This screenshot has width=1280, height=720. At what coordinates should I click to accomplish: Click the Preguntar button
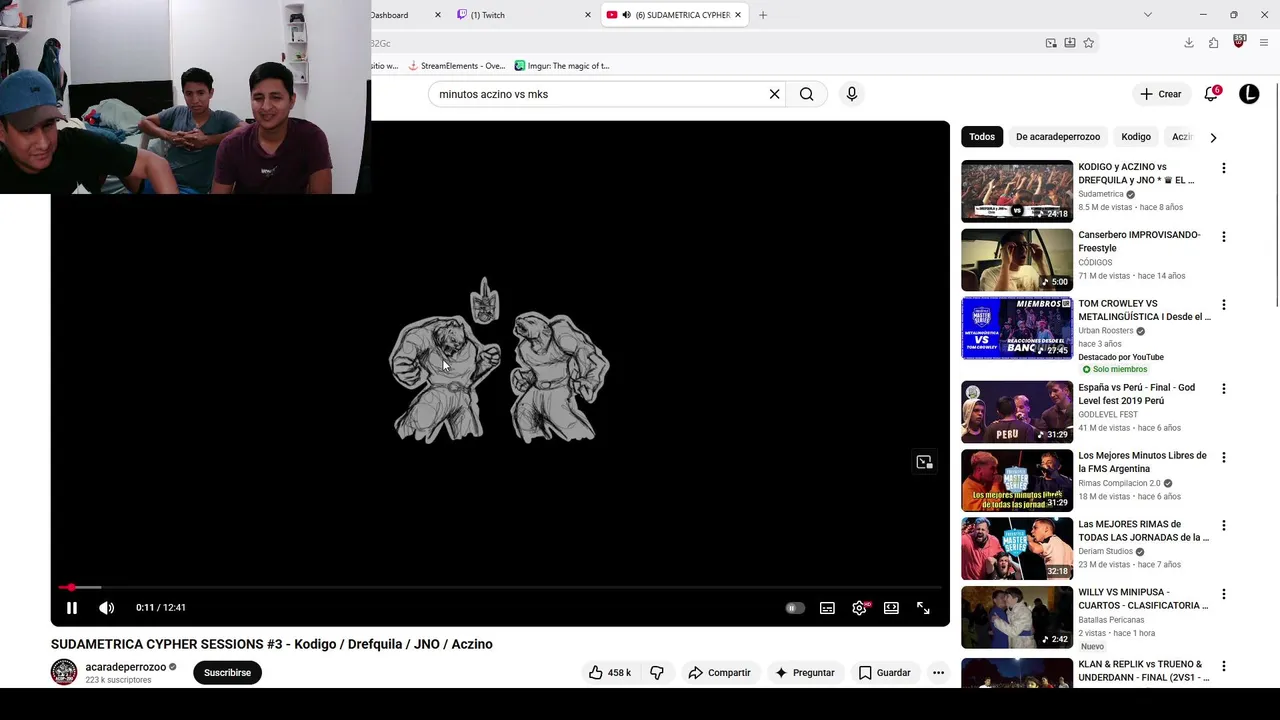pyautogui.click(x=804, y=673)
